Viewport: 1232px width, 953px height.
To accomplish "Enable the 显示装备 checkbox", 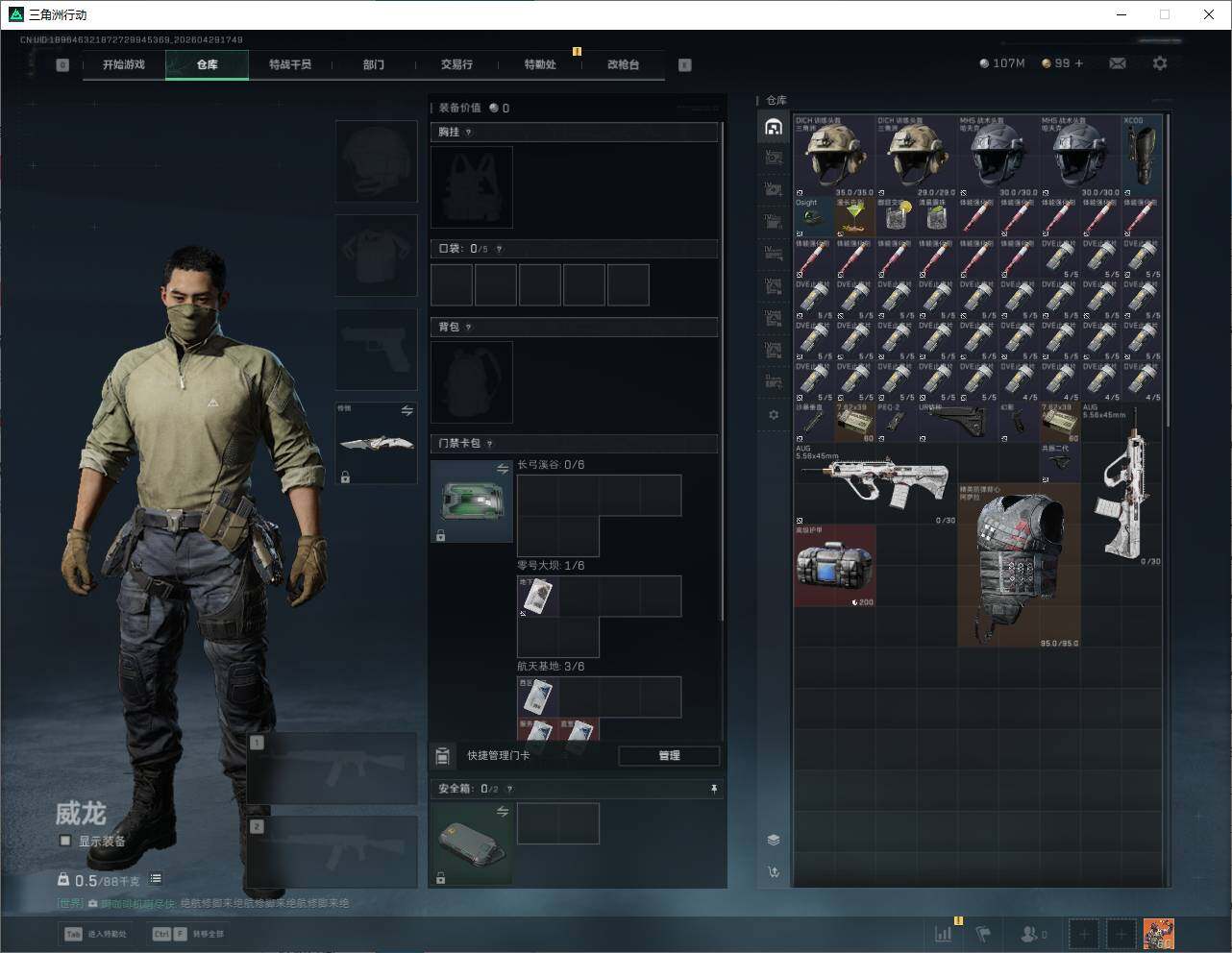I will 65,841.
